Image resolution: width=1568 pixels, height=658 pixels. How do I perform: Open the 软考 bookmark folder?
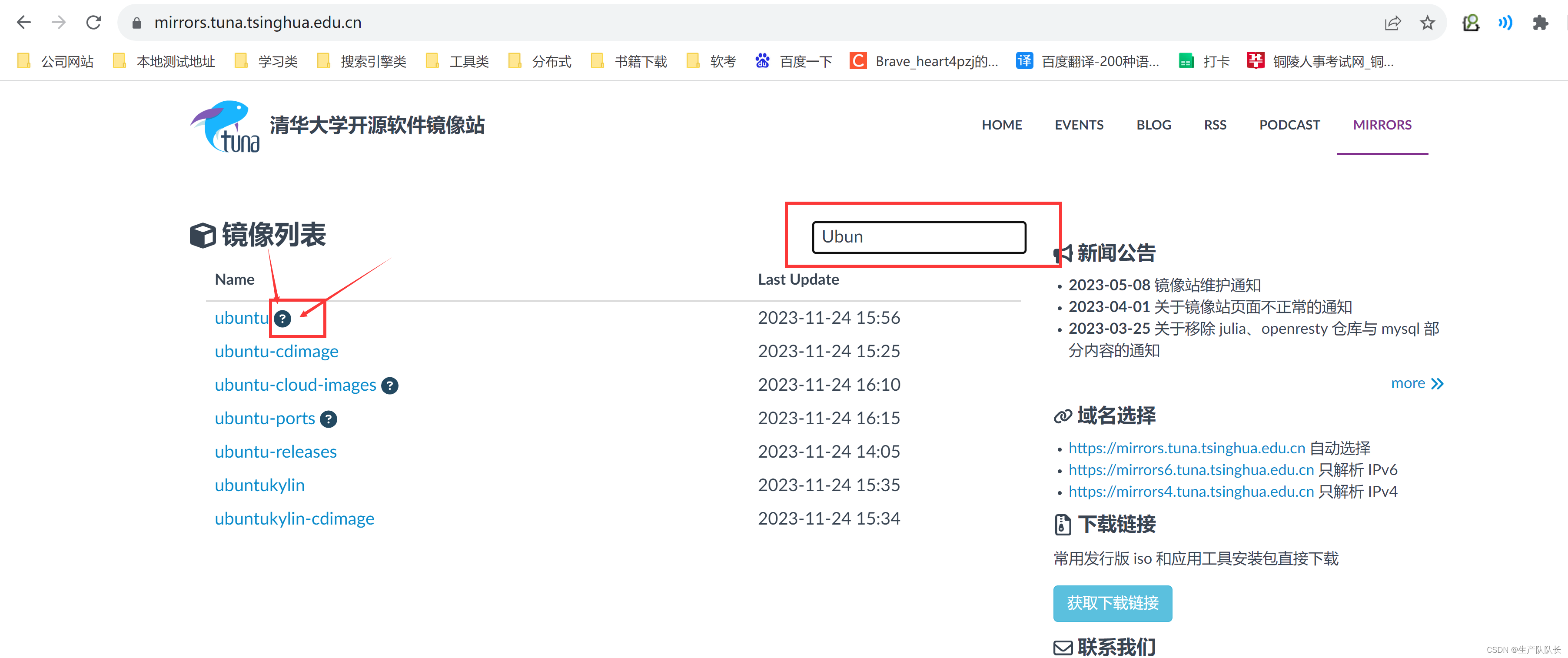pos(711,61)
